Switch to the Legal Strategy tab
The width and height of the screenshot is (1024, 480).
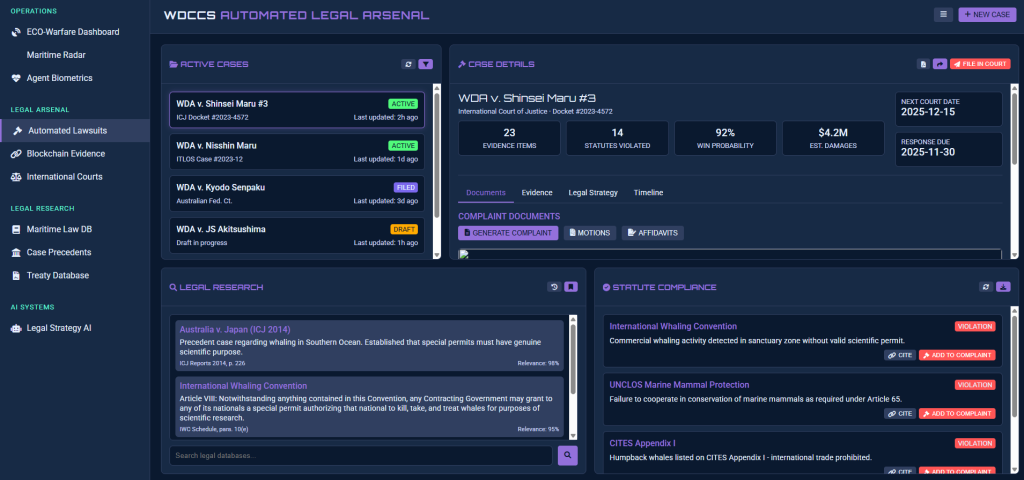point(593,192)
